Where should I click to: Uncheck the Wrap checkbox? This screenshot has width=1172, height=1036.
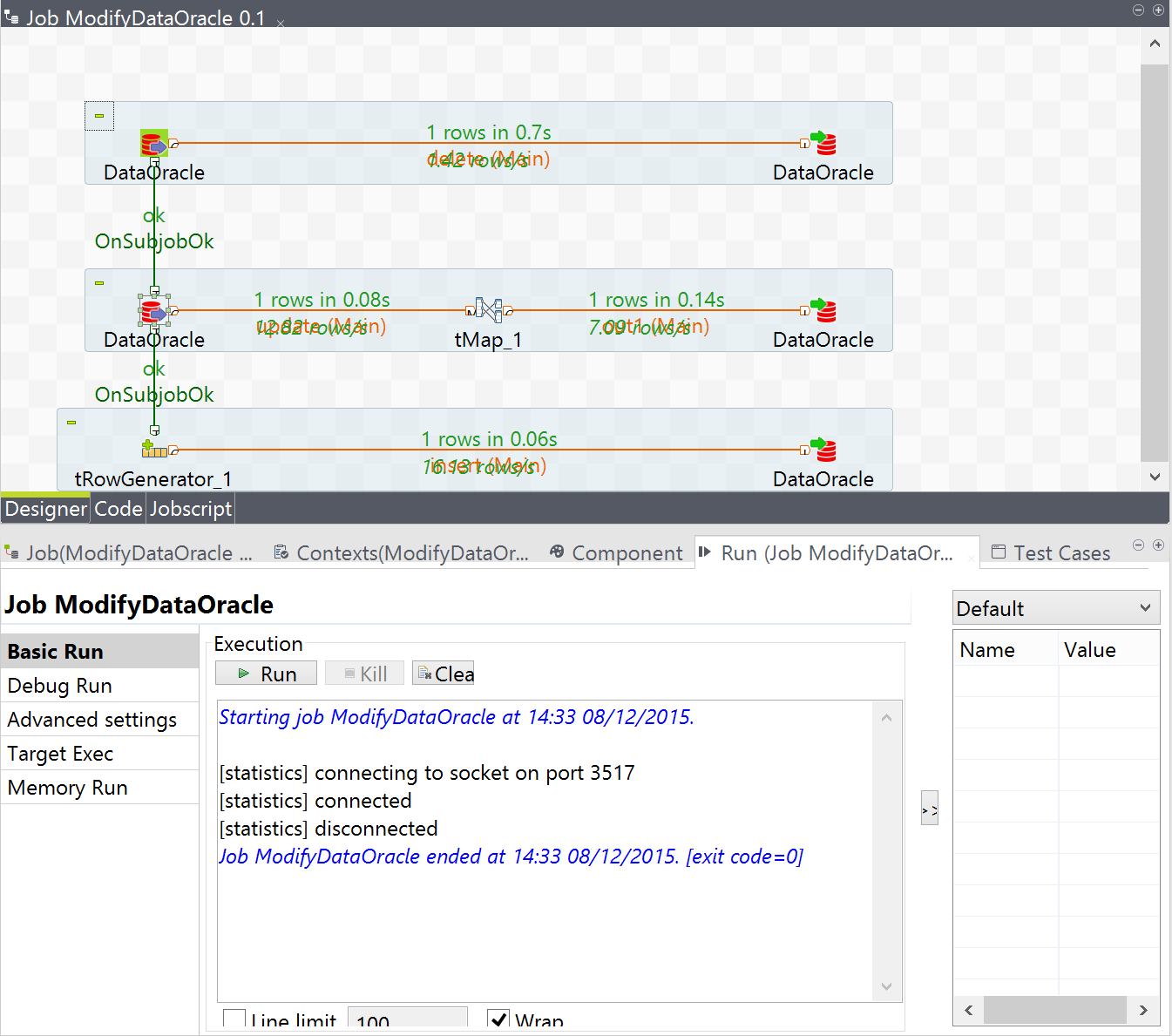tap(498, 1018)
